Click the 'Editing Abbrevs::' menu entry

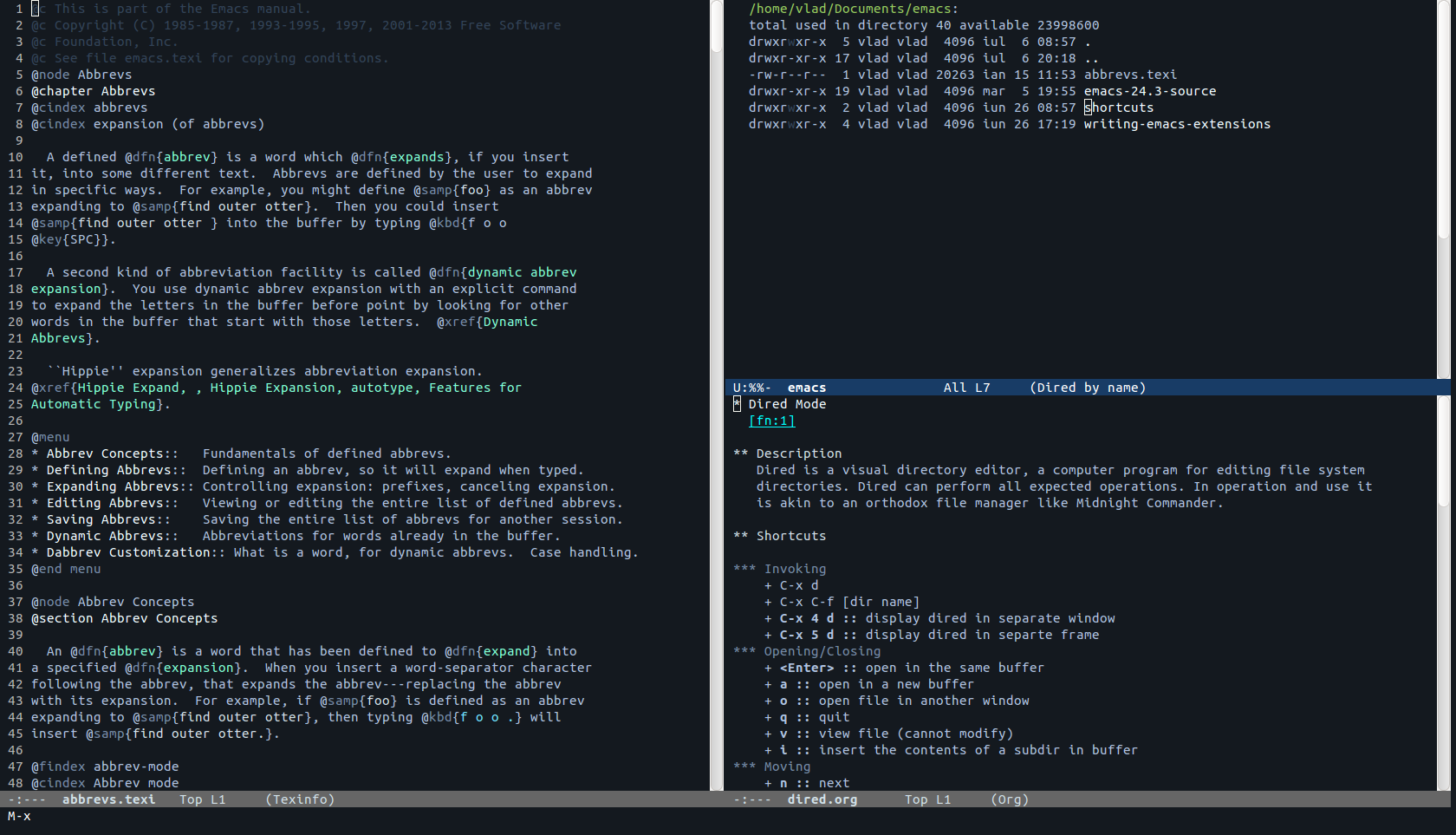112,503
